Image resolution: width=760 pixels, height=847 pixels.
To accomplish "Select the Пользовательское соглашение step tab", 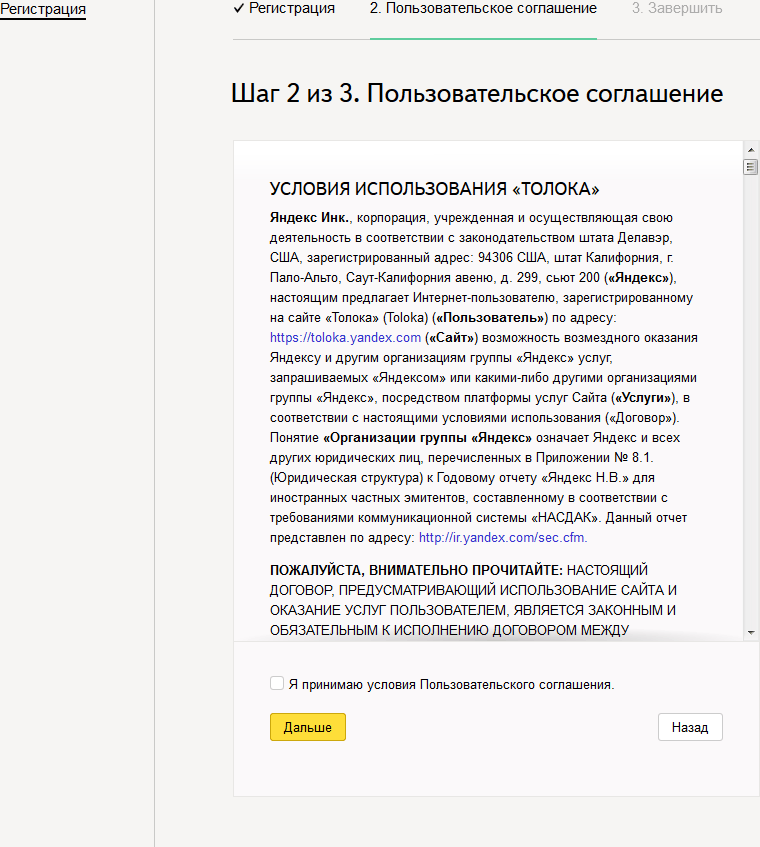I will [x=483, y=9].
